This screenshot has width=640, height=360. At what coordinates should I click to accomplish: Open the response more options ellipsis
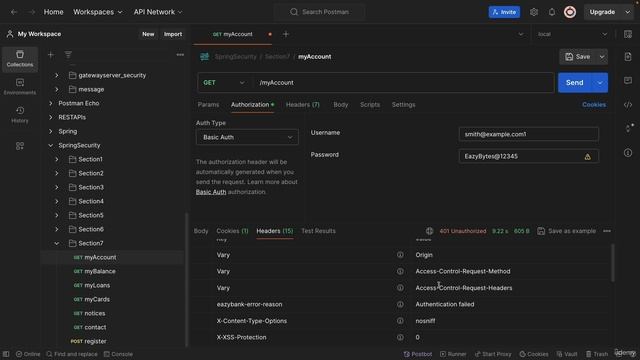pyautogui.click(x=607, y=231)
